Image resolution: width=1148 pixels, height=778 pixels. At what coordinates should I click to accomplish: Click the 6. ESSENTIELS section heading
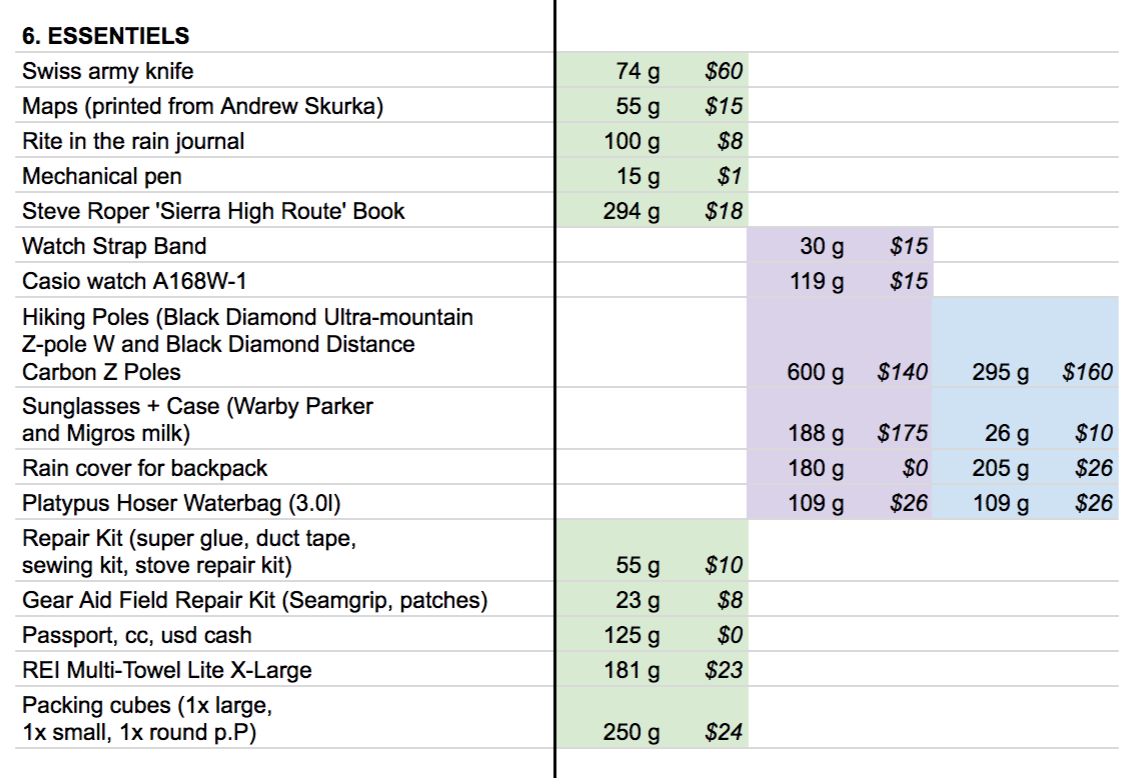click(105, 36)
